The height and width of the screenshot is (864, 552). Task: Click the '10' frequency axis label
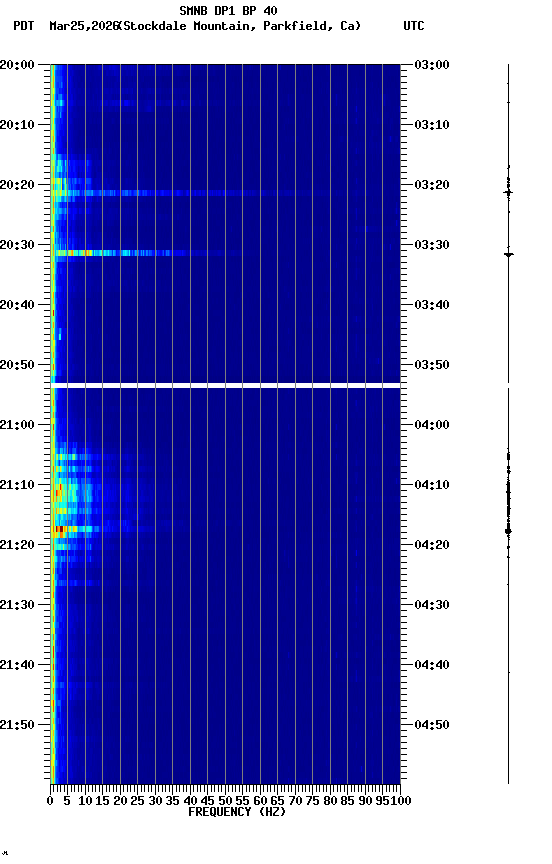point(85,801)
